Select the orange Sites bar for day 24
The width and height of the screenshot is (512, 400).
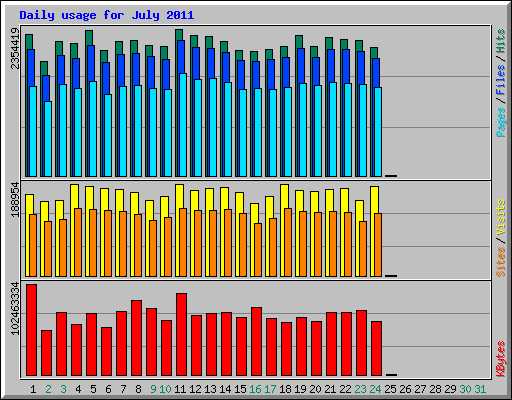[378, 245]
